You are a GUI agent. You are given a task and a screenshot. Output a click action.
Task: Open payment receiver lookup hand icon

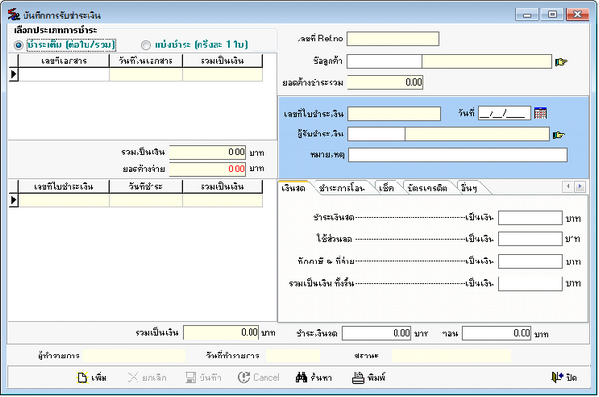click(x=559, y=134)
